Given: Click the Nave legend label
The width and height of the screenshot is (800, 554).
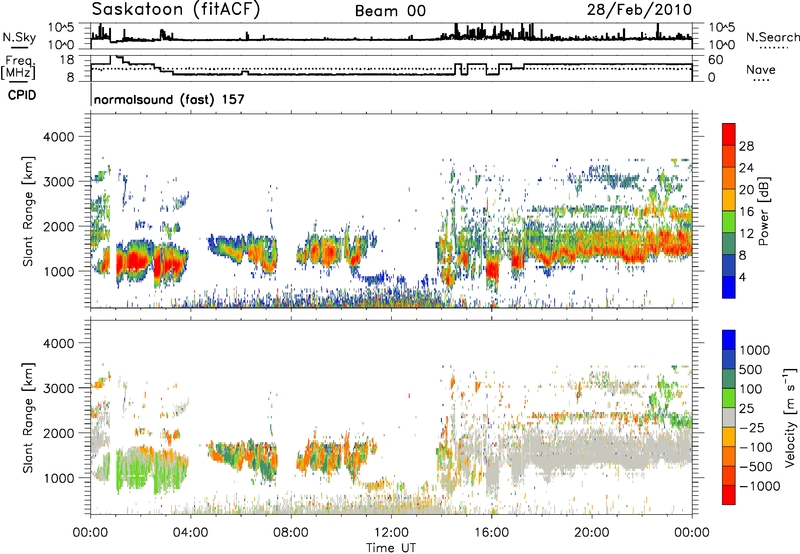Looking at the screenshot, I should (760, 69).
